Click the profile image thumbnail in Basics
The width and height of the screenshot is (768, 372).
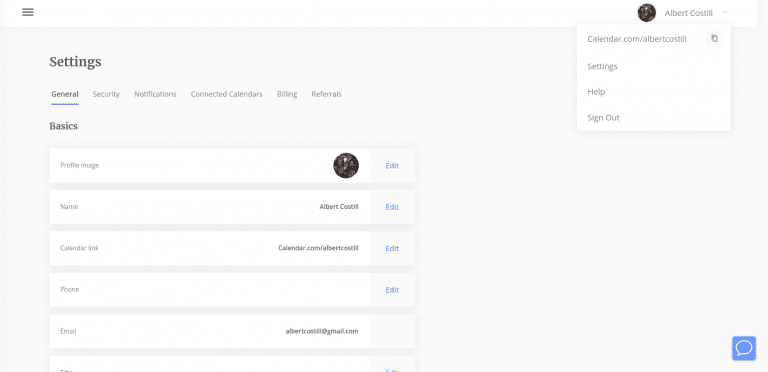(346, 165)
